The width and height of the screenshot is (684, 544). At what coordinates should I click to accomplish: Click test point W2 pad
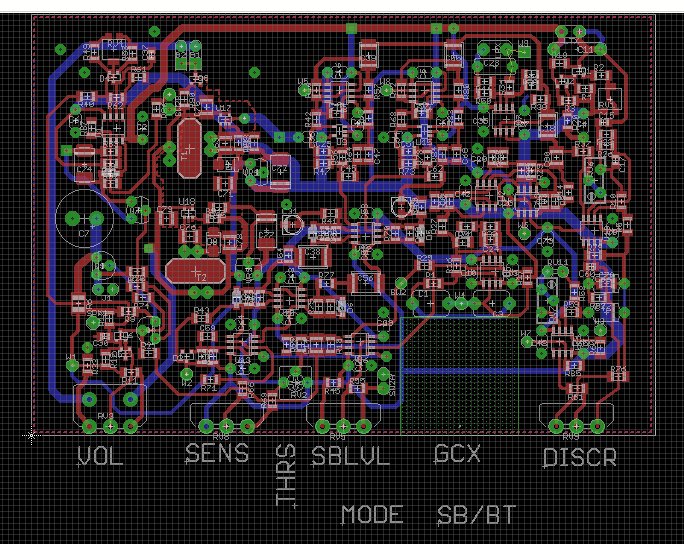pos(187,374)
